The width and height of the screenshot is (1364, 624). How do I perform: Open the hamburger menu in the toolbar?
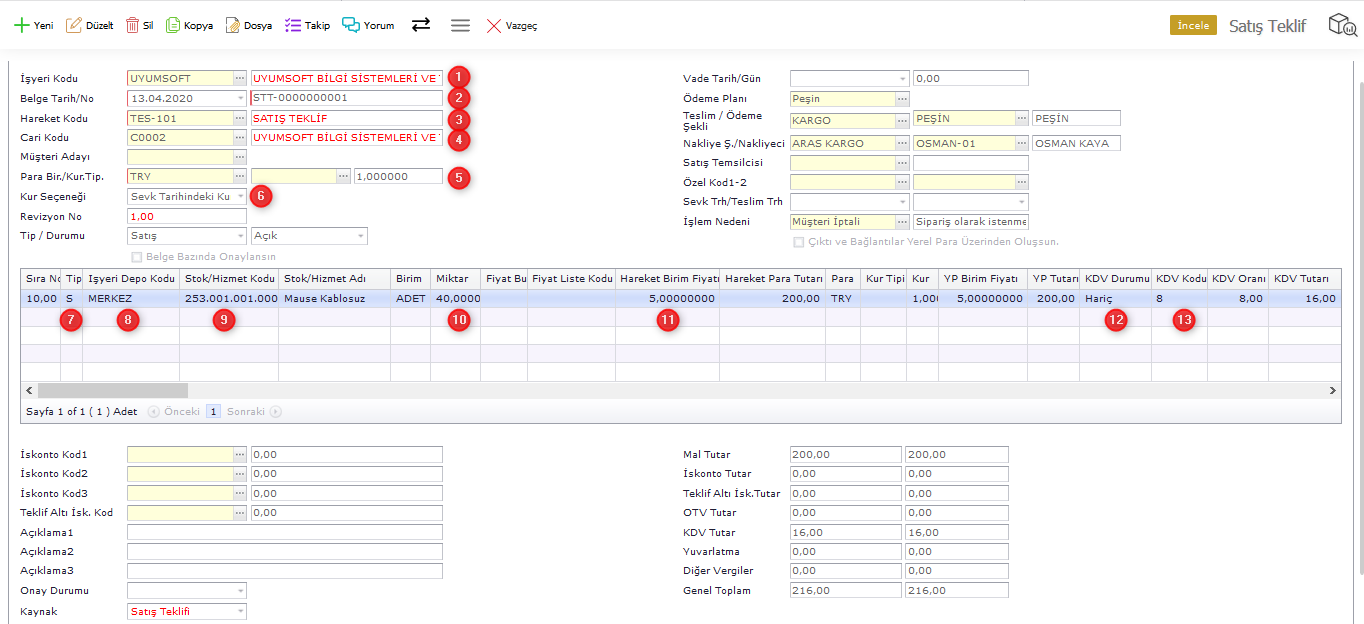pos(460,25)
